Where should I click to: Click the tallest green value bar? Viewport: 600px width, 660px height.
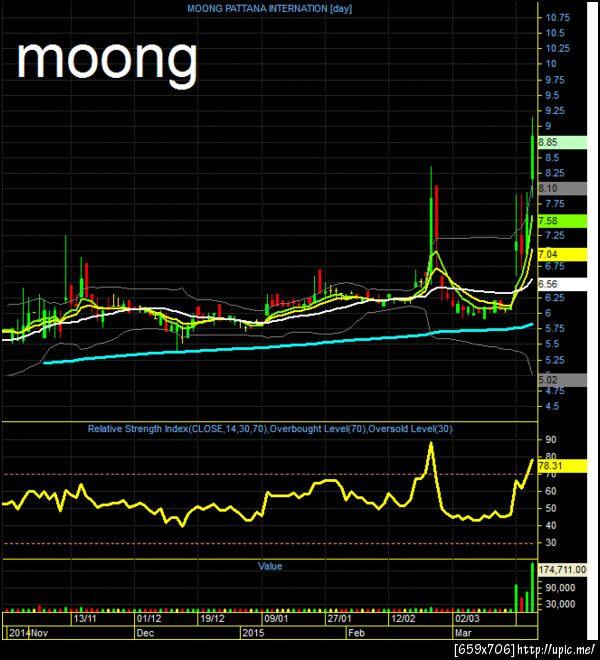(x=533, y=587)
